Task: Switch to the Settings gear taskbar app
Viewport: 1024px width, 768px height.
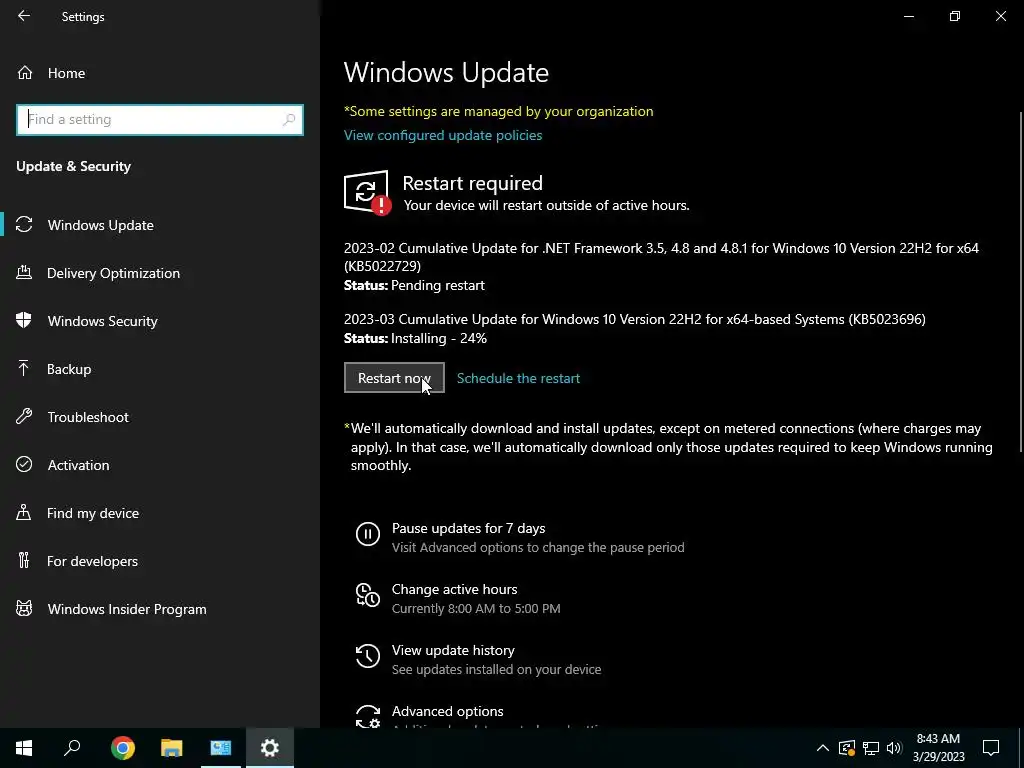Action: click(270, 748)
